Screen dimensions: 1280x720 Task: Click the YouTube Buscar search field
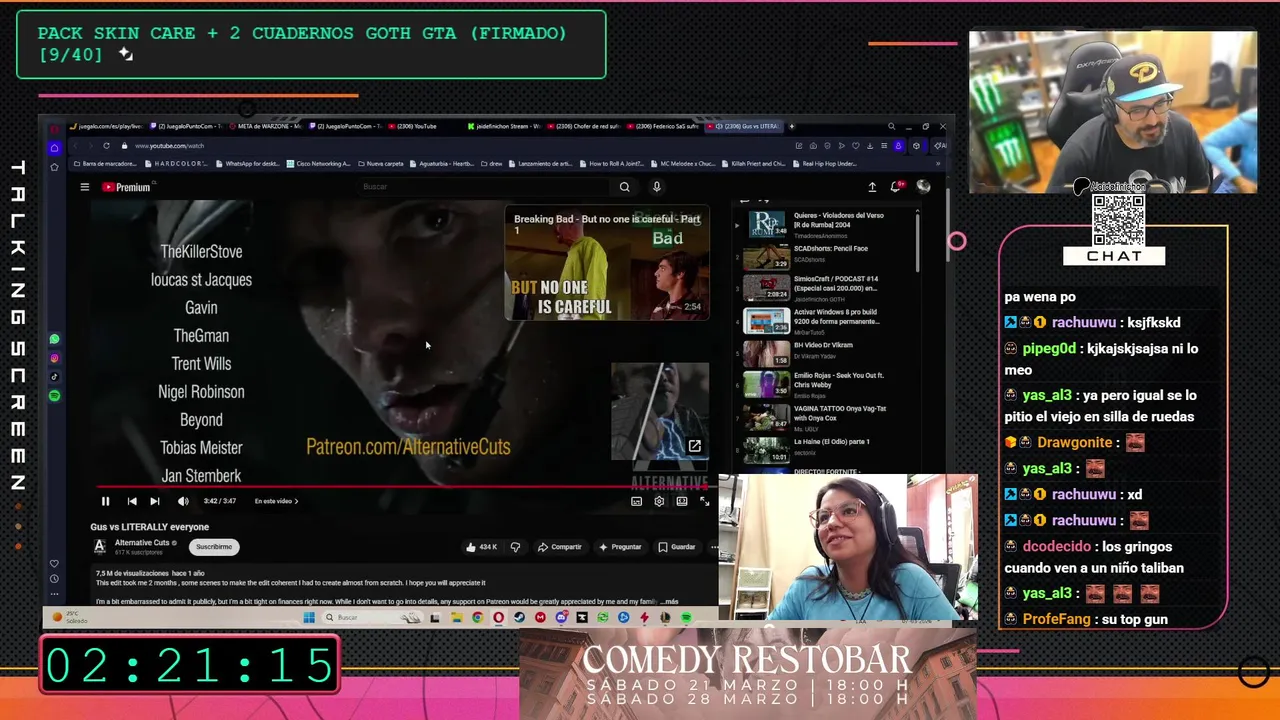point(483,187)
